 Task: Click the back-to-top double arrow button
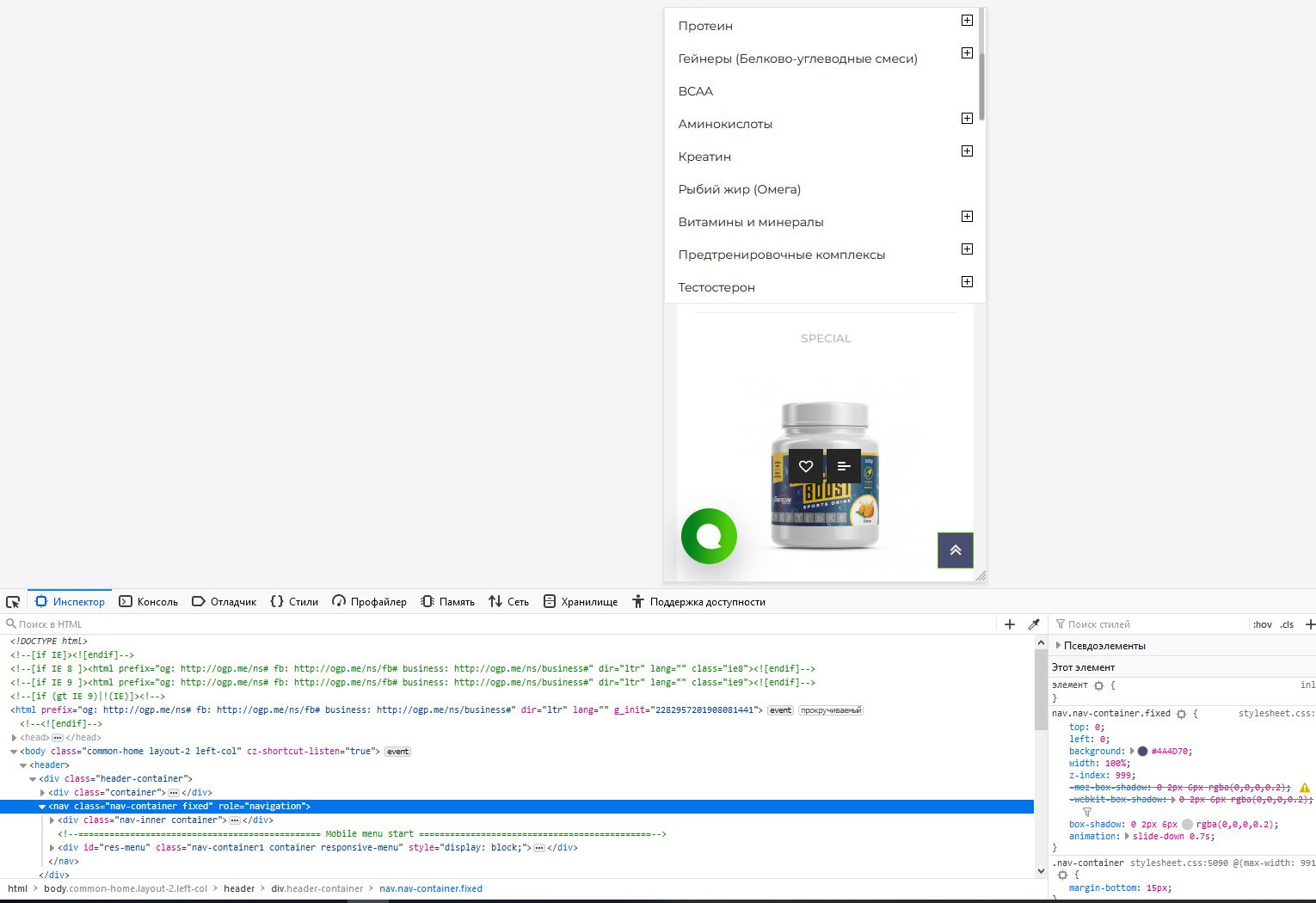point(956,550)
